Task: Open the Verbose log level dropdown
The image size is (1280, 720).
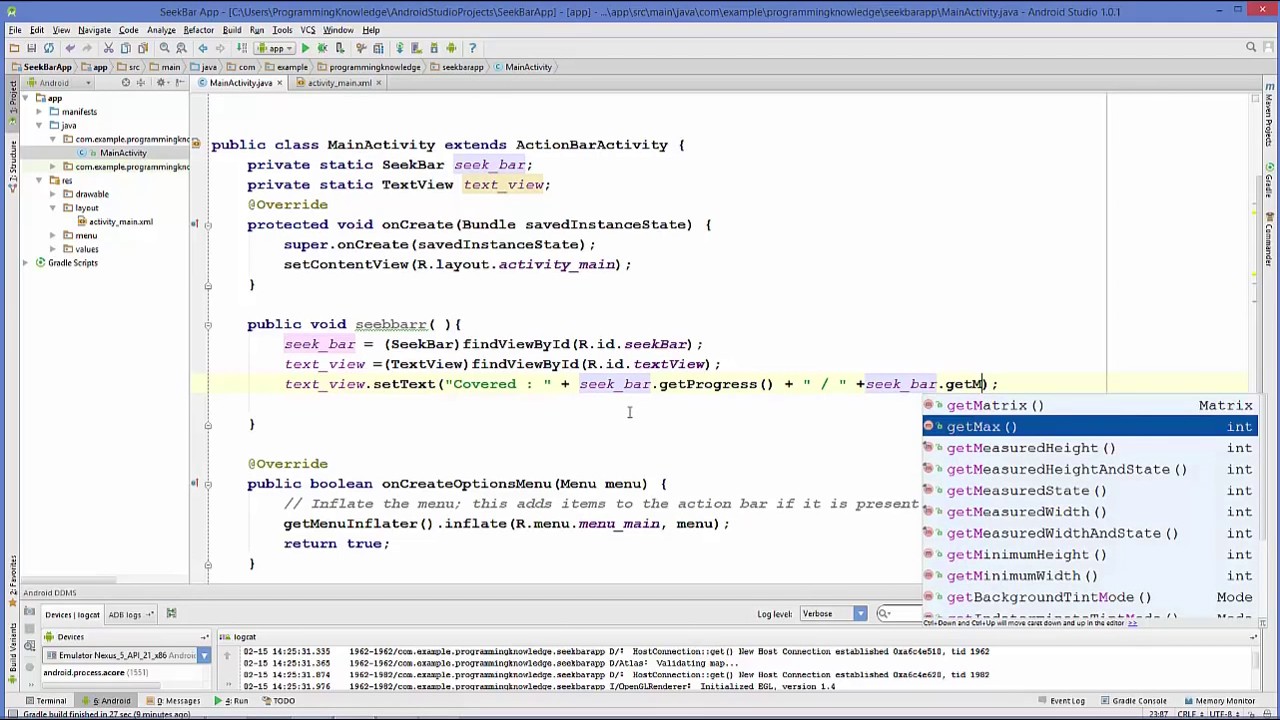Action: pos(832,614)
